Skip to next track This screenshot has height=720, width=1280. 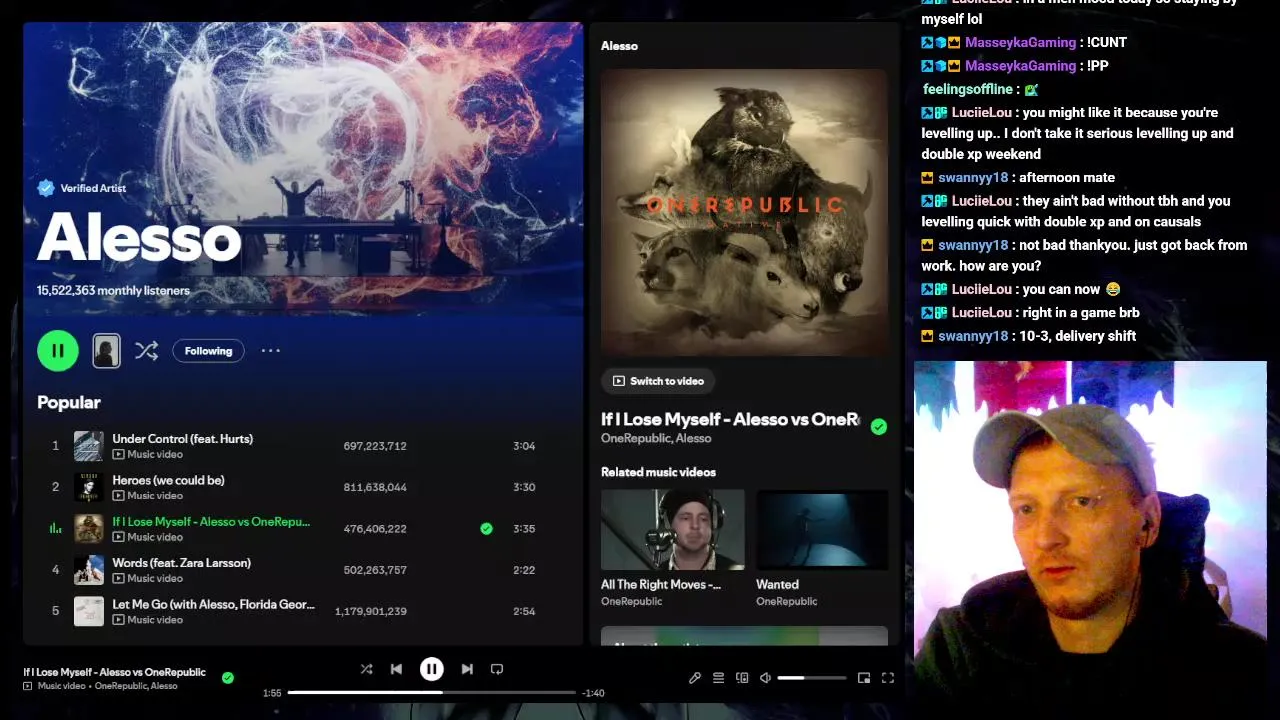click(x=467, y=669)
